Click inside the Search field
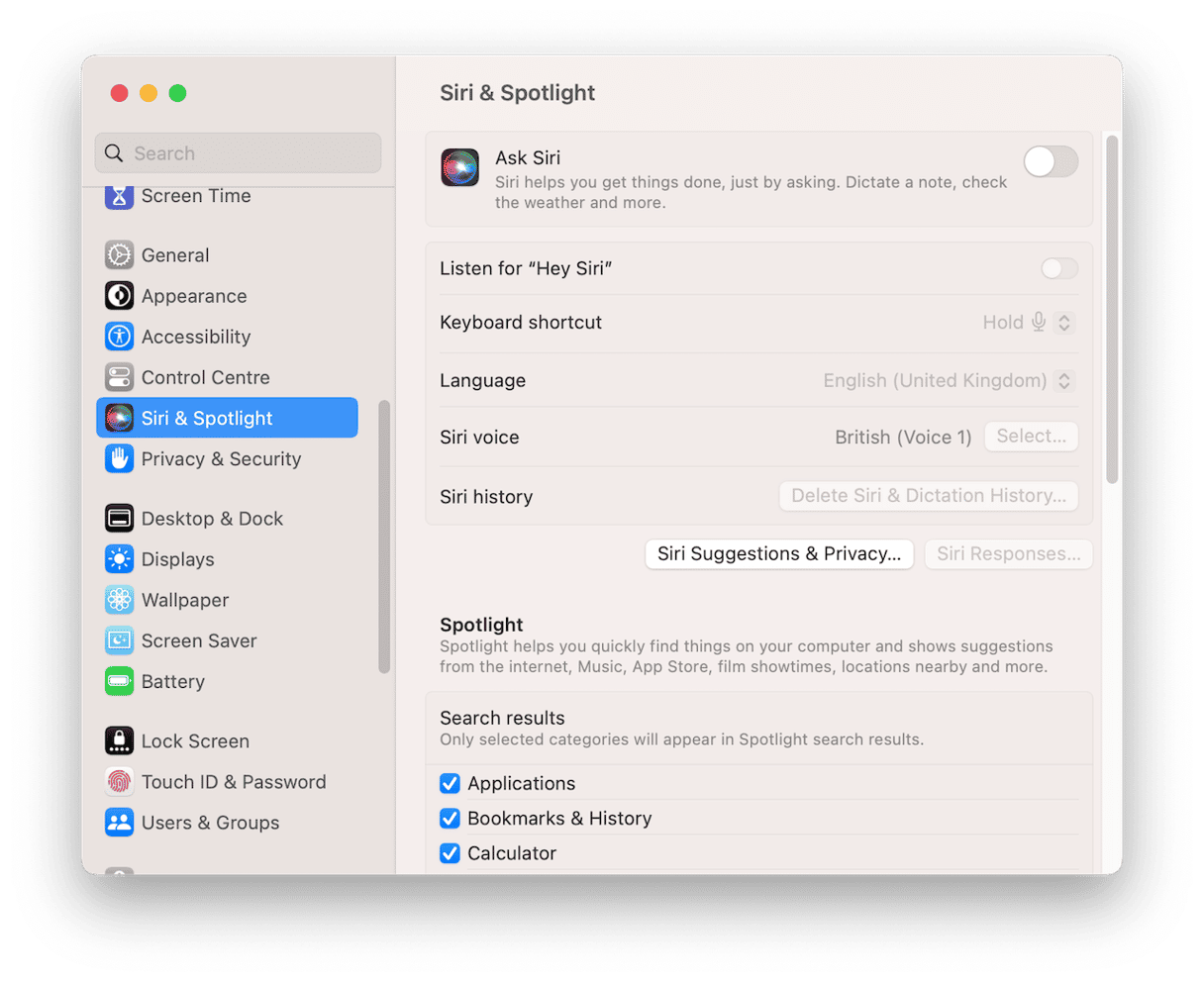 (238, 152)
